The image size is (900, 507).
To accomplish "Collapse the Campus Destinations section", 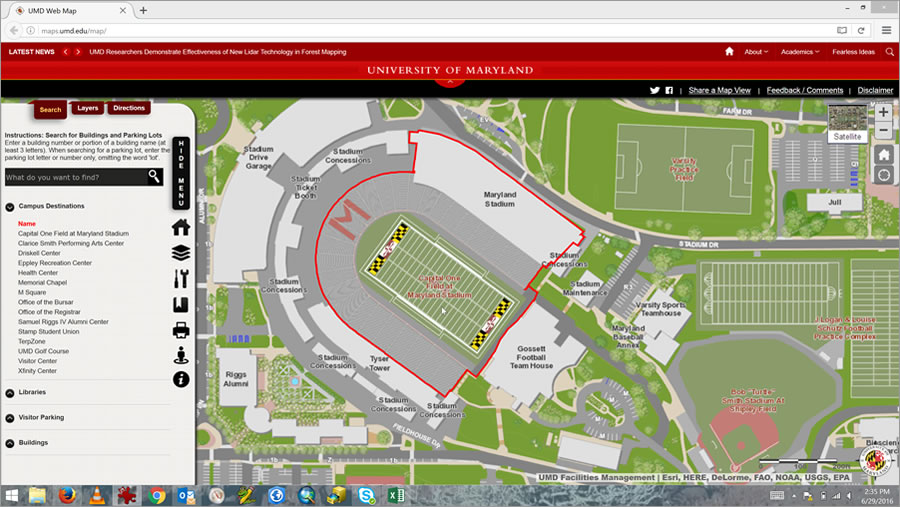I will pos(10,207).
